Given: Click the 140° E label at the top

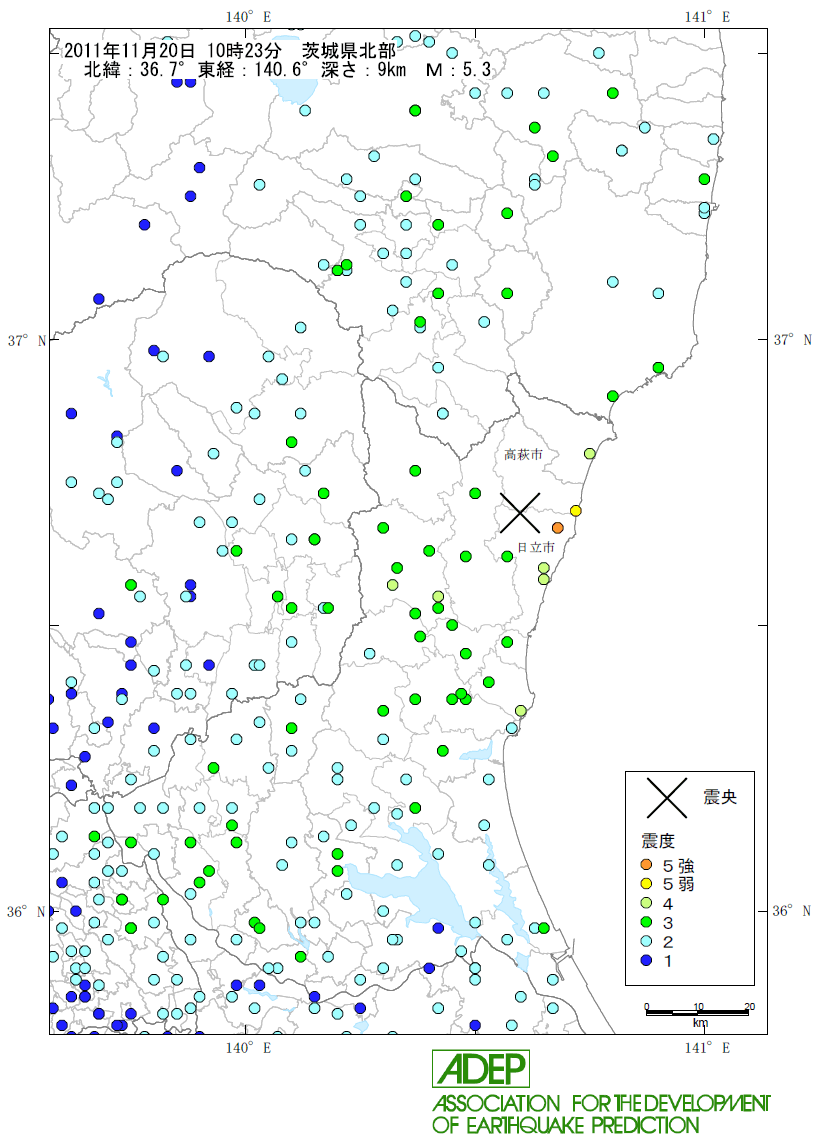Looking at the screenshot, I should [x=248, y=17].
